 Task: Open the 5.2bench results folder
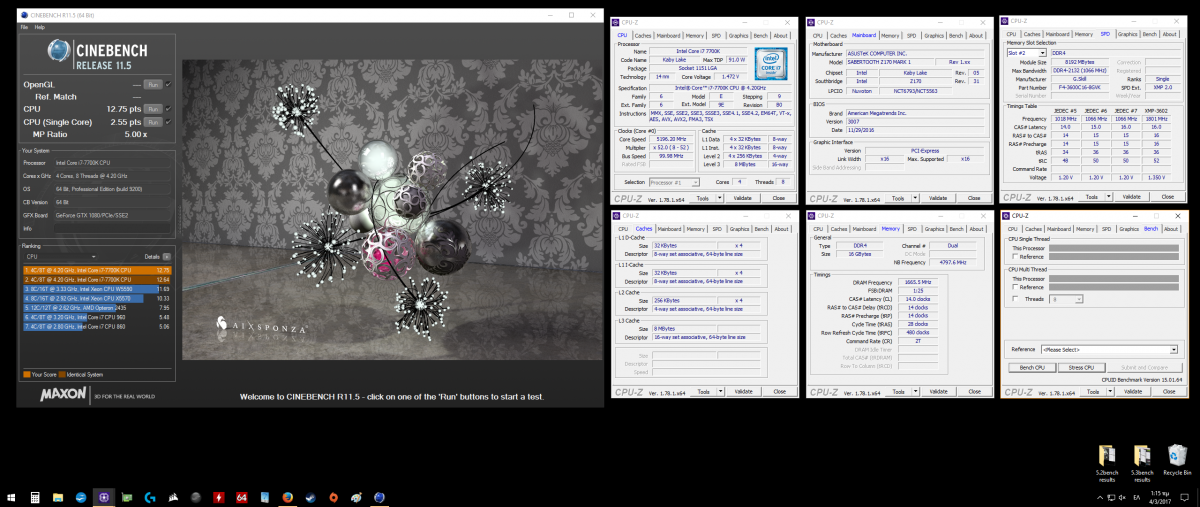pyautogui.click(x=1107, y=462)
